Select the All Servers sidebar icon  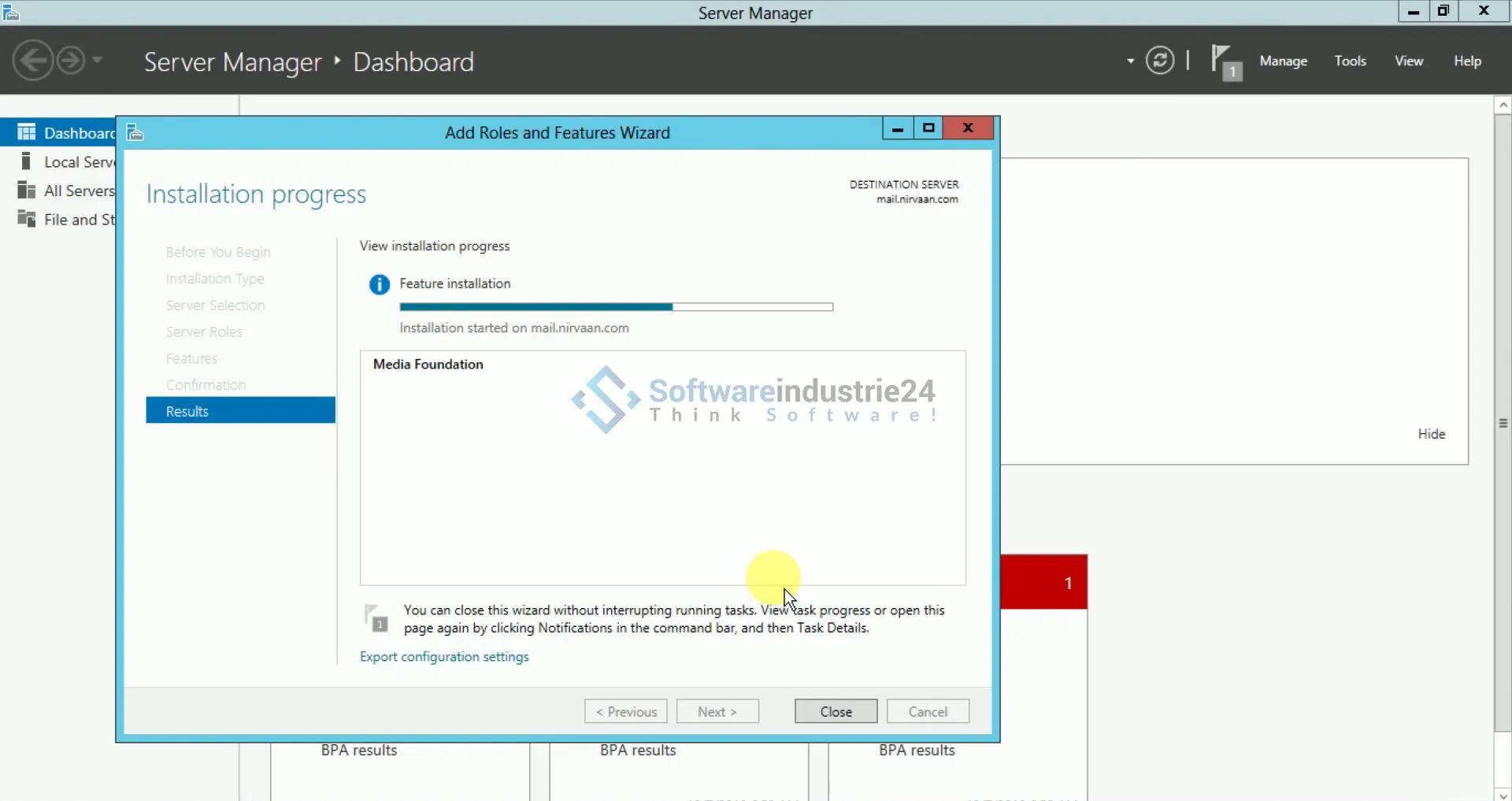[x=27, y=191]
